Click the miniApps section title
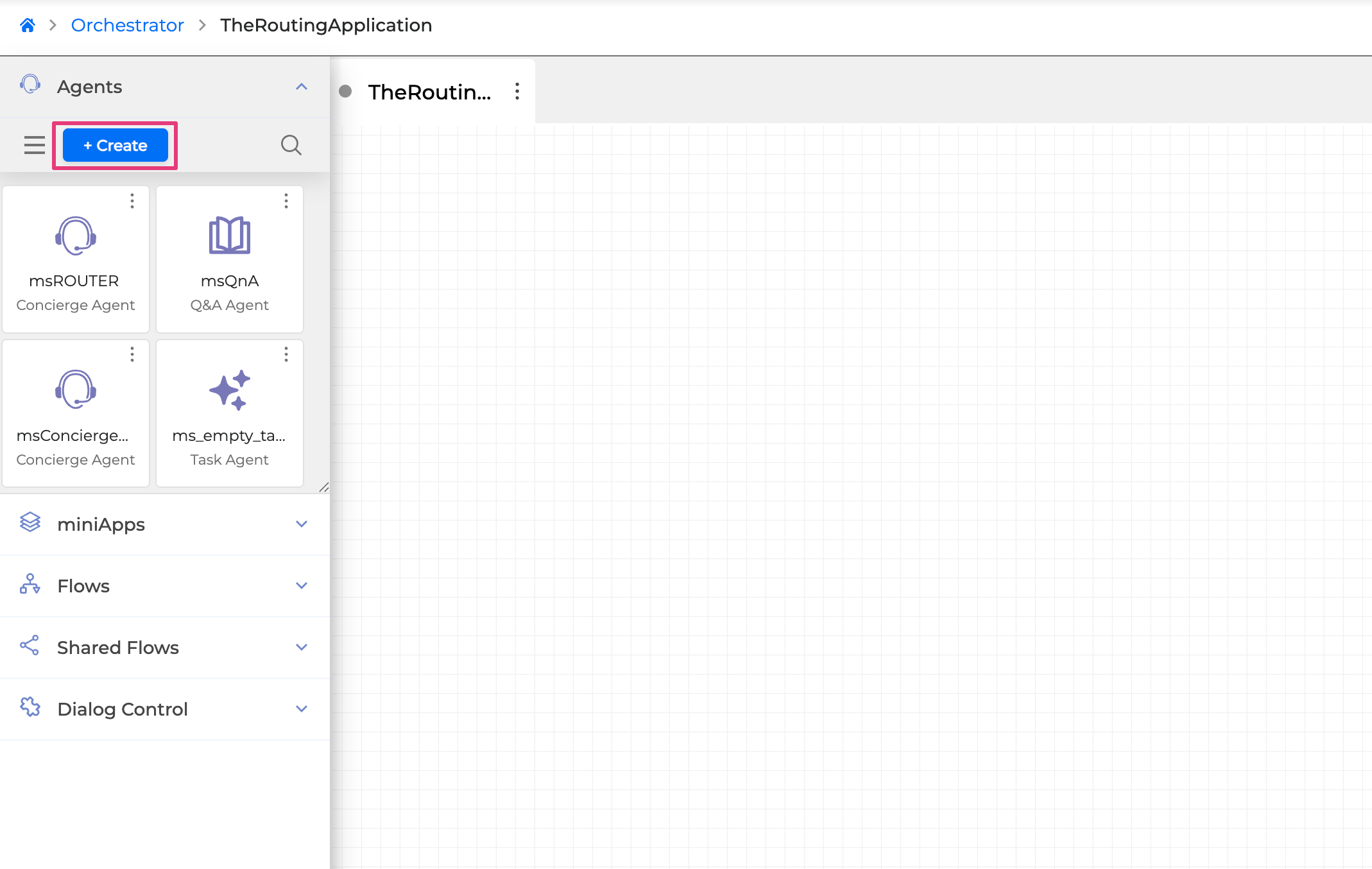 point(101,524)
